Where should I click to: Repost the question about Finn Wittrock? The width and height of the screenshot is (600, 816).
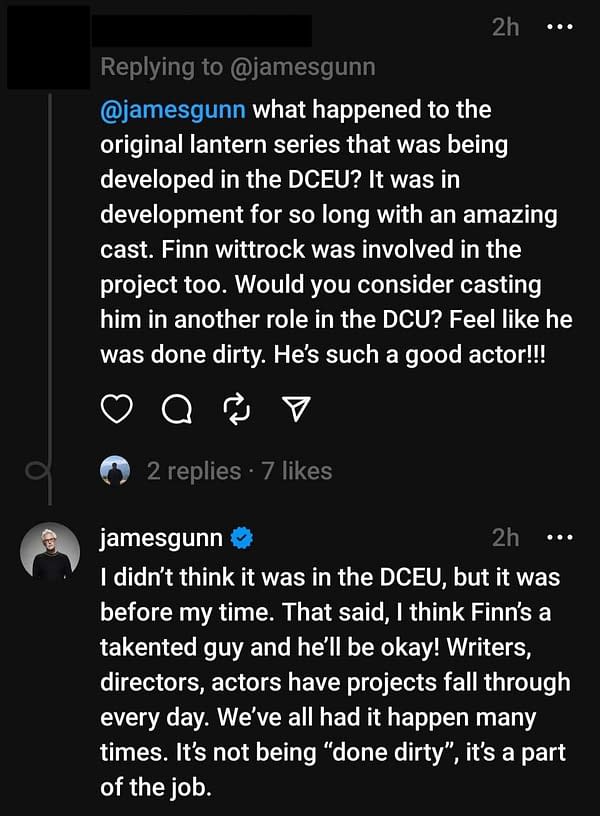237,408
